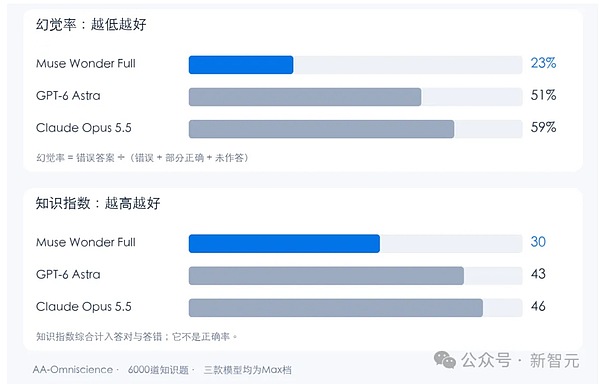Click the knowledge index score 43
600x384 pixels.
(538, 274)
